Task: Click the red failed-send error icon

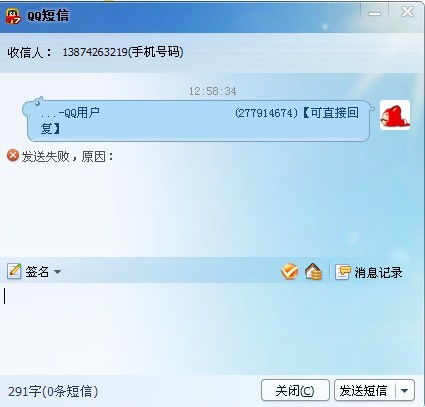Action: (x=13, y=156)
